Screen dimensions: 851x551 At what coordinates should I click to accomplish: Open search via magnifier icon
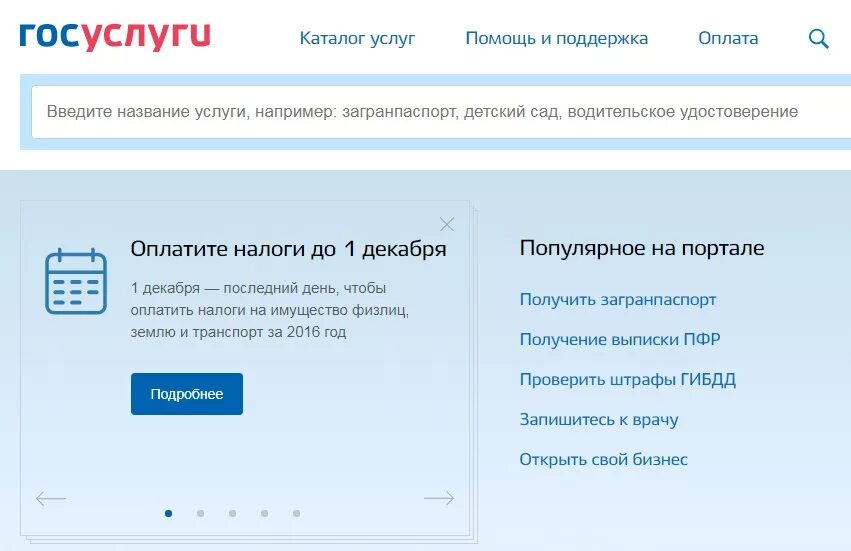[818, 39]
